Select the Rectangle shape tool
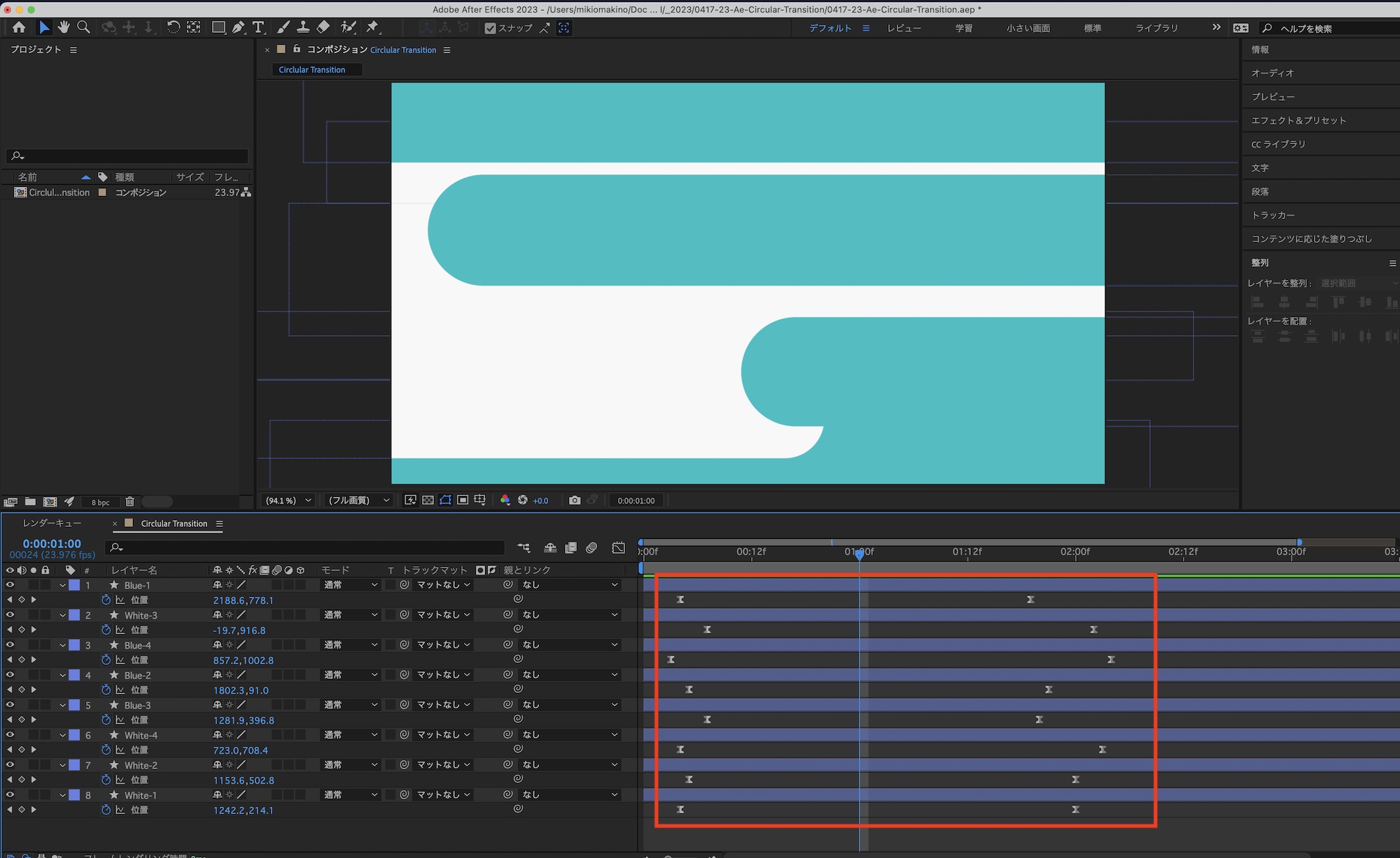 pyautogui.click(x=218, y=27)
